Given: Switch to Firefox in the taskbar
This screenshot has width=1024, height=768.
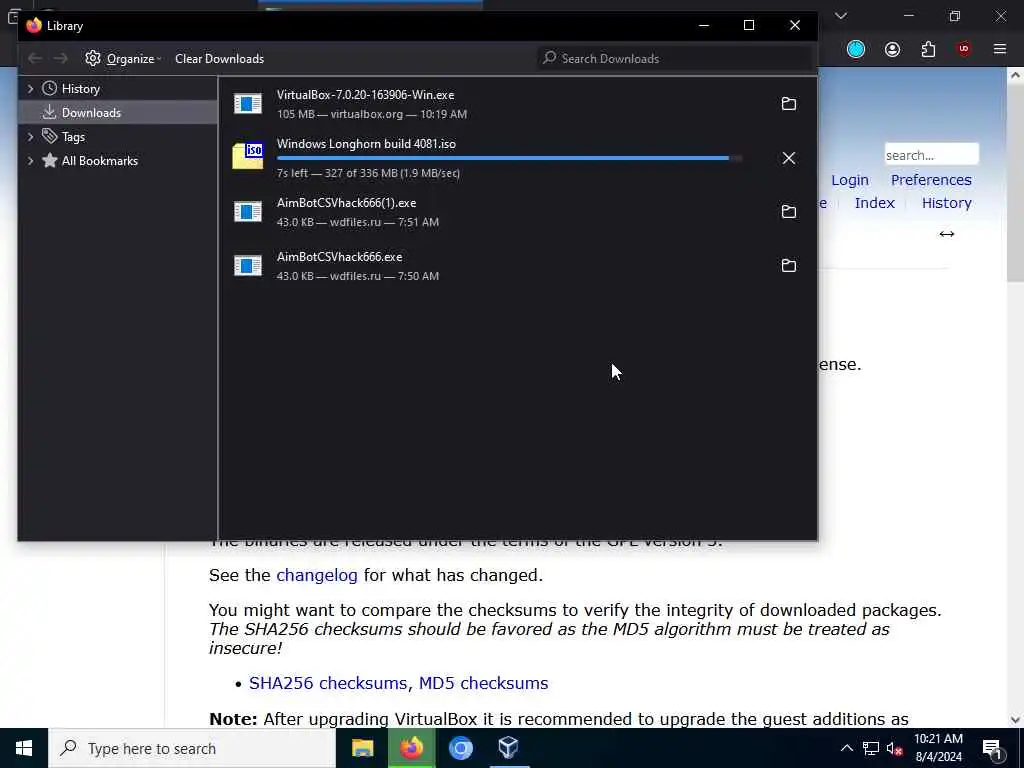Looking at the screenshot, I should click(x=411, y=748).
